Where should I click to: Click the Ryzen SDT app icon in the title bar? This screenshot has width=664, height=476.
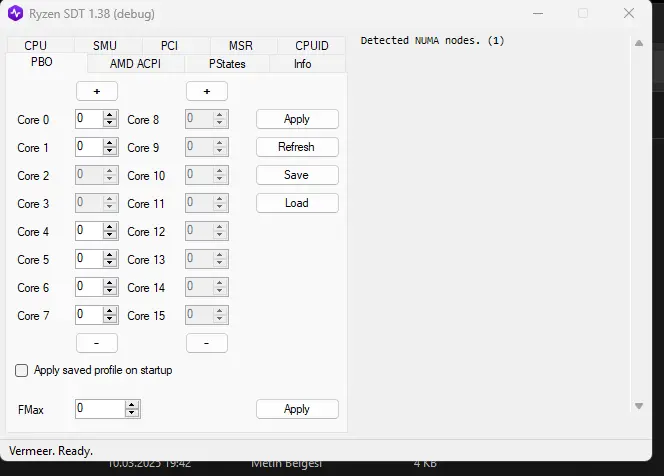point(16,13)
